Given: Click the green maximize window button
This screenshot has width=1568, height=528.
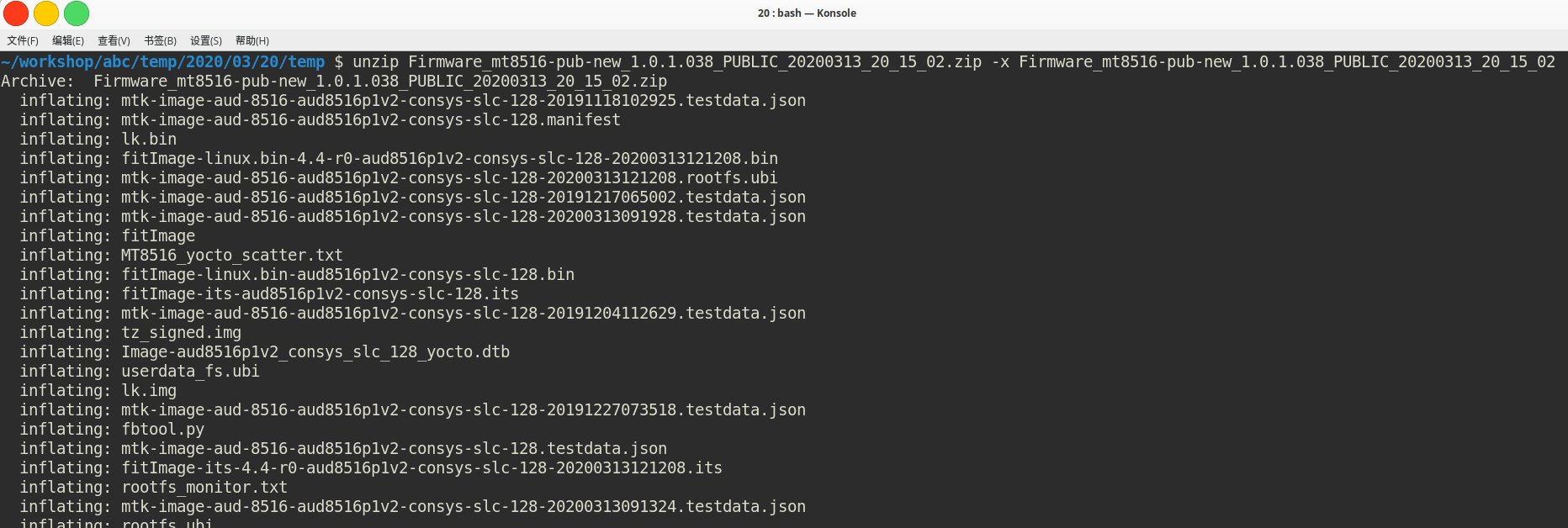Looking at the screenshot, I should [77, 13].
